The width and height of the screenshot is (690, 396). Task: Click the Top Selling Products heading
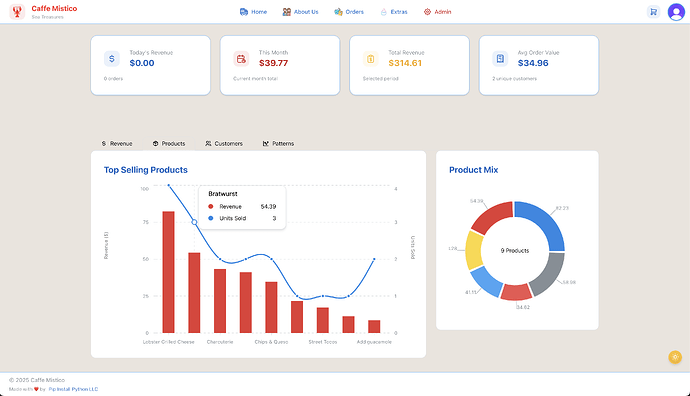pos(146,170)
